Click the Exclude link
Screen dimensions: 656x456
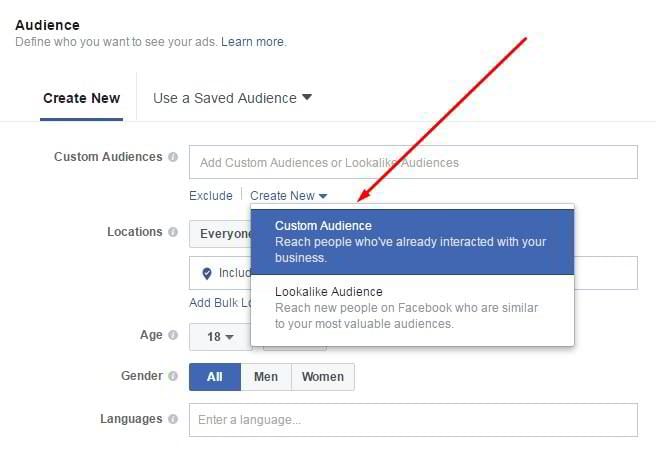[210, 196]
